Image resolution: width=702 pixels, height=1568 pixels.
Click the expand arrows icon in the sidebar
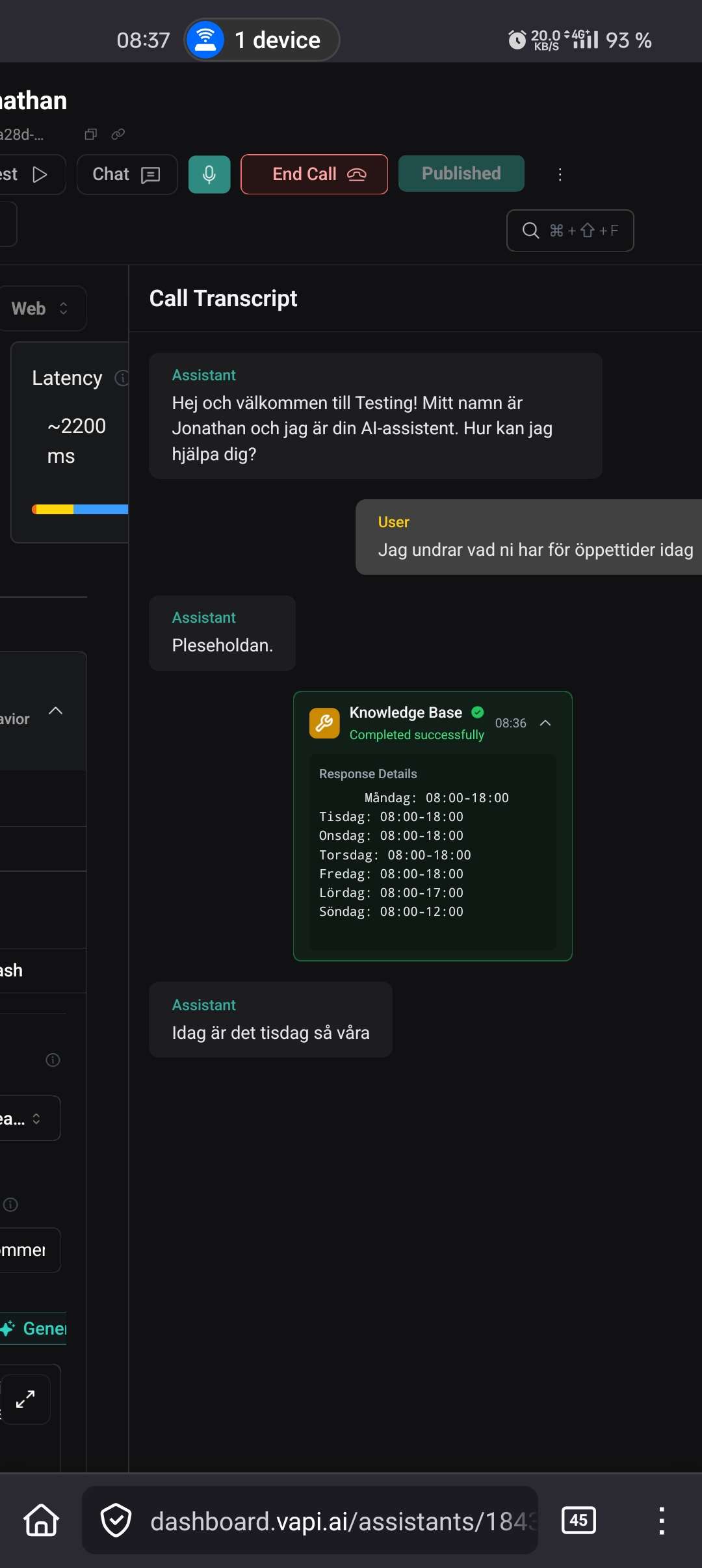(x=25, y=1399)
